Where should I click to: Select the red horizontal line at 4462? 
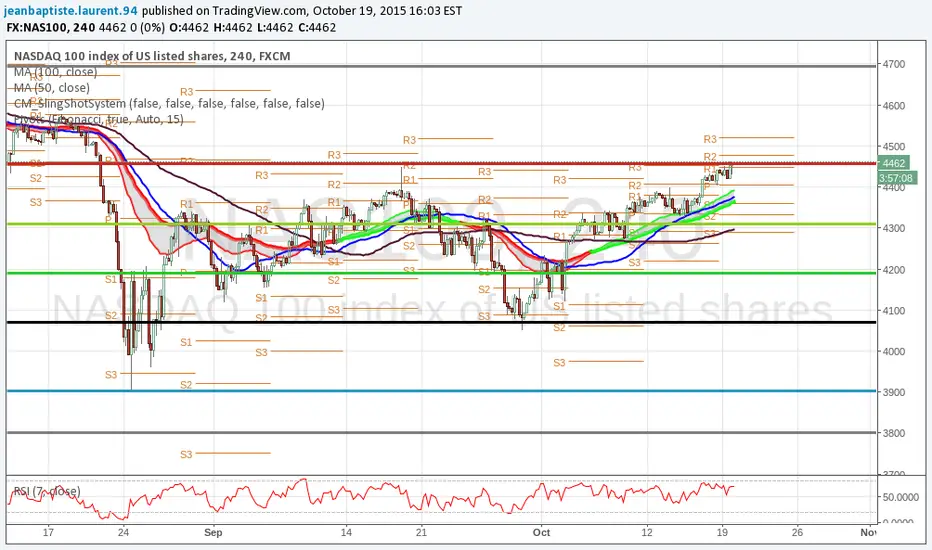coord(441,163)
